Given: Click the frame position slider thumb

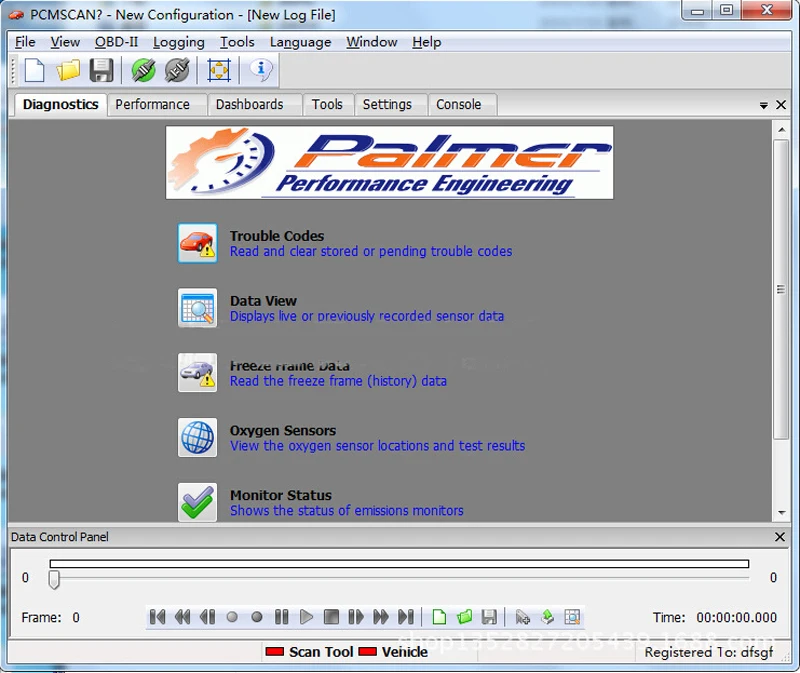Looking at the screenshot, I should [x=54, y=579].
